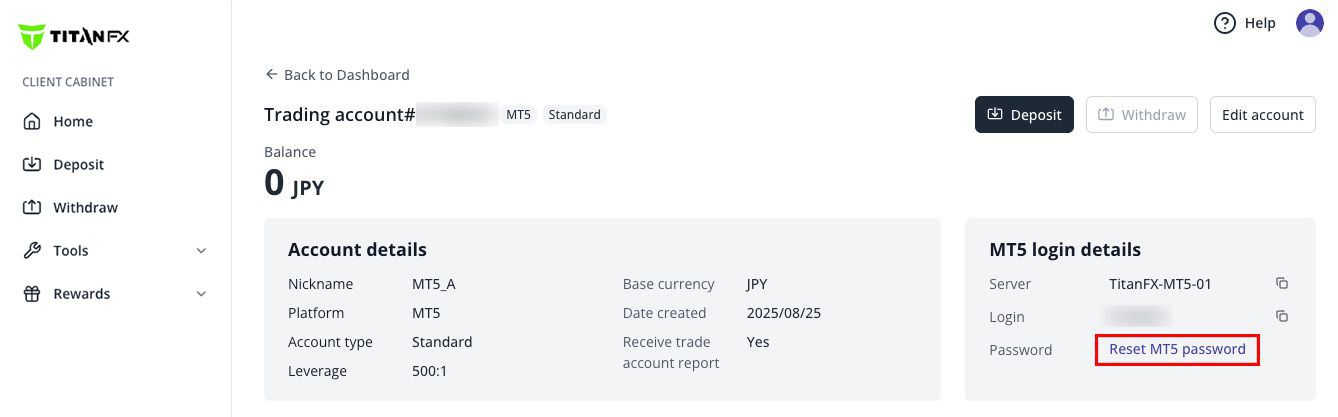This screenshot has height=417, width=1338.
Task: Click the Help text label
Action: (x=1260, y=23)
